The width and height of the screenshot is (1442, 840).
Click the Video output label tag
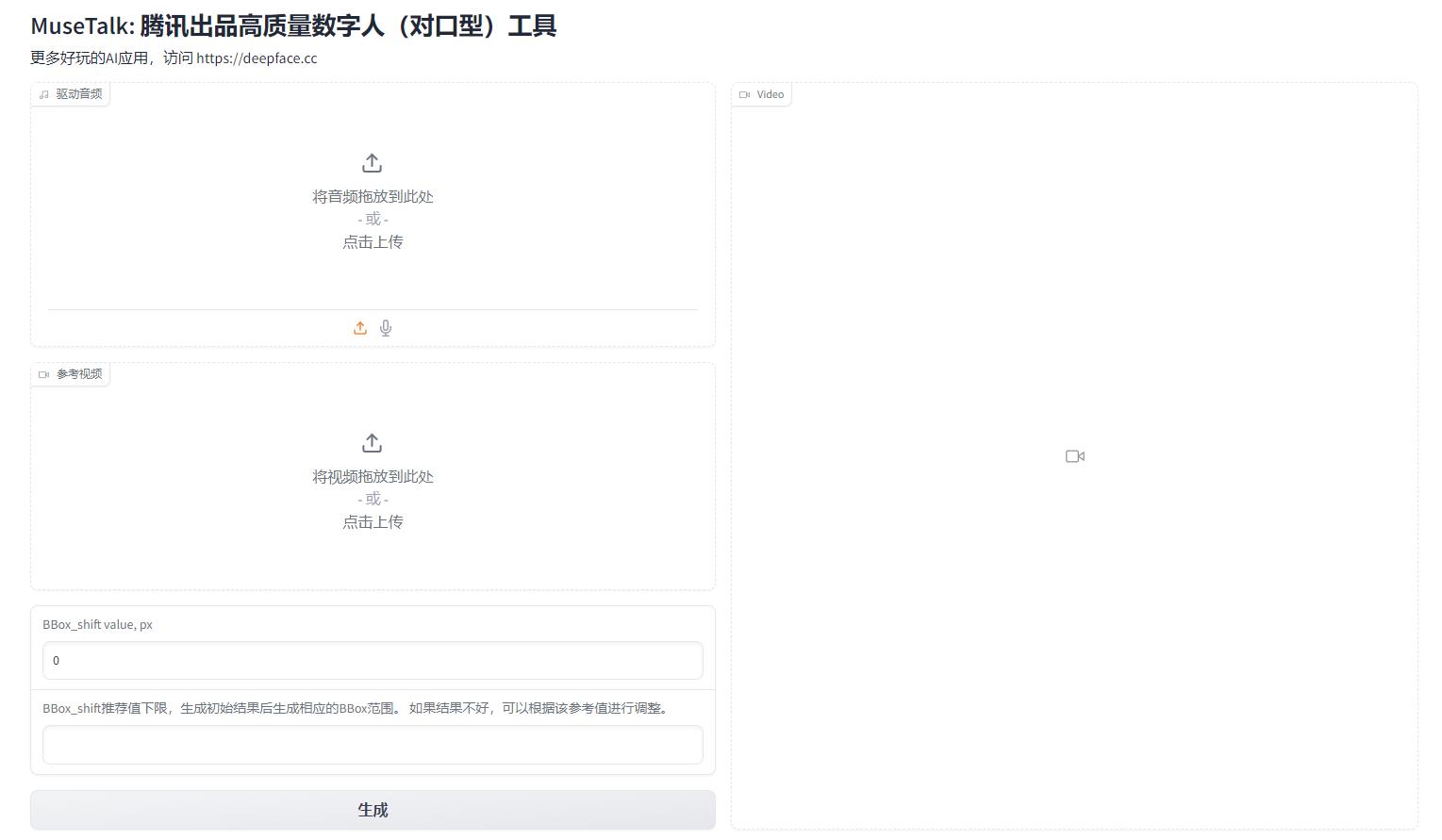762,94
